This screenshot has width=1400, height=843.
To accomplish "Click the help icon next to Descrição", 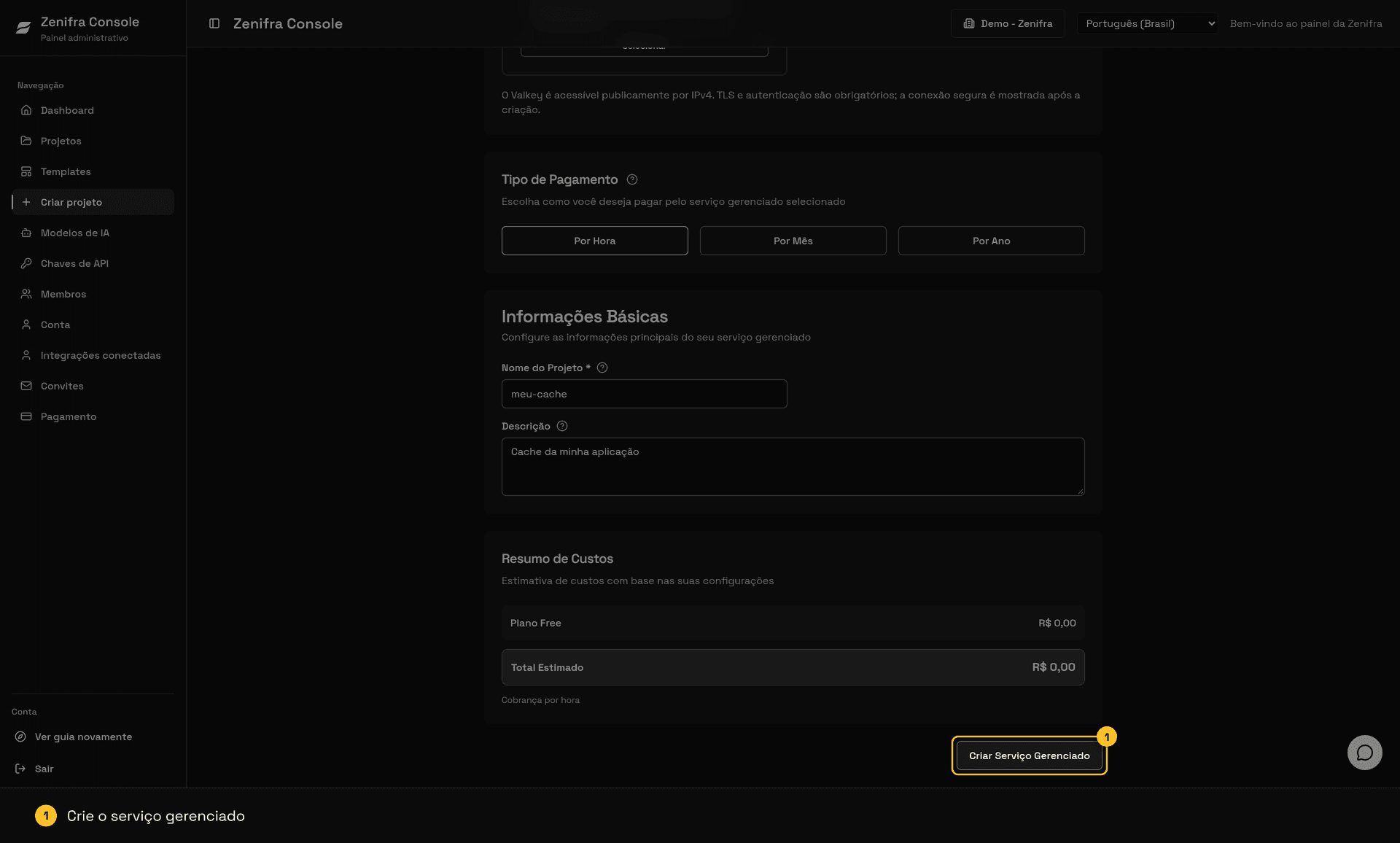I will (x=562, y=426).
